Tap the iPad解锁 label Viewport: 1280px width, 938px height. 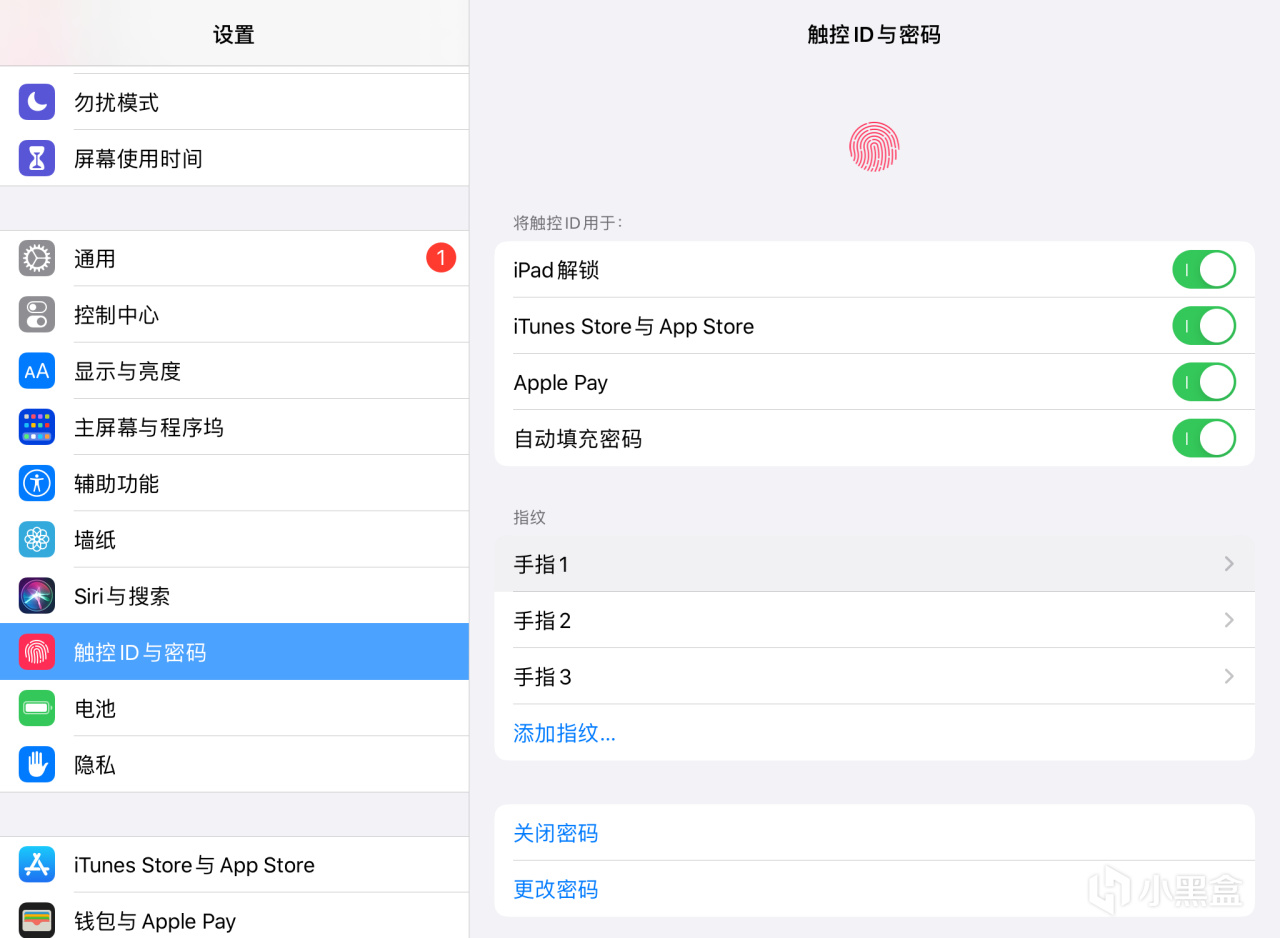click(x=556, y=270)
